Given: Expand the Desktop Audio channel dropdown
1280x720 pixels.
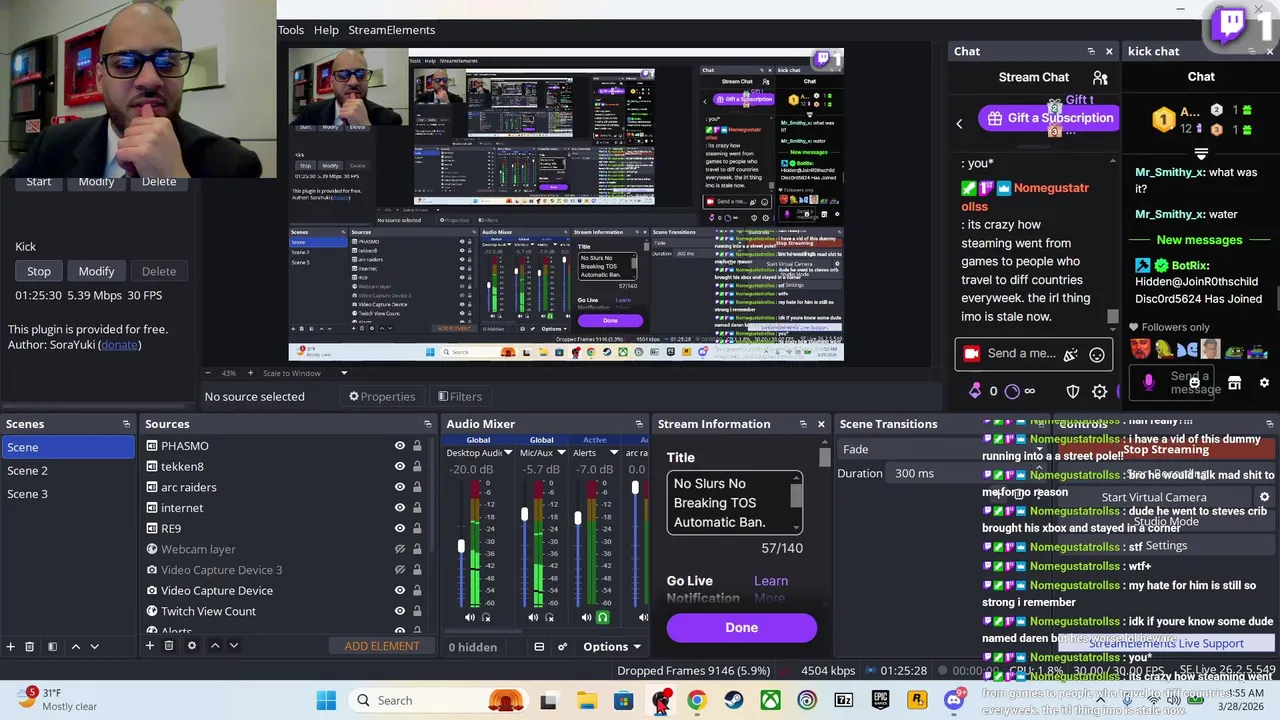Looking at the screenshot, I should coord(508,453).
